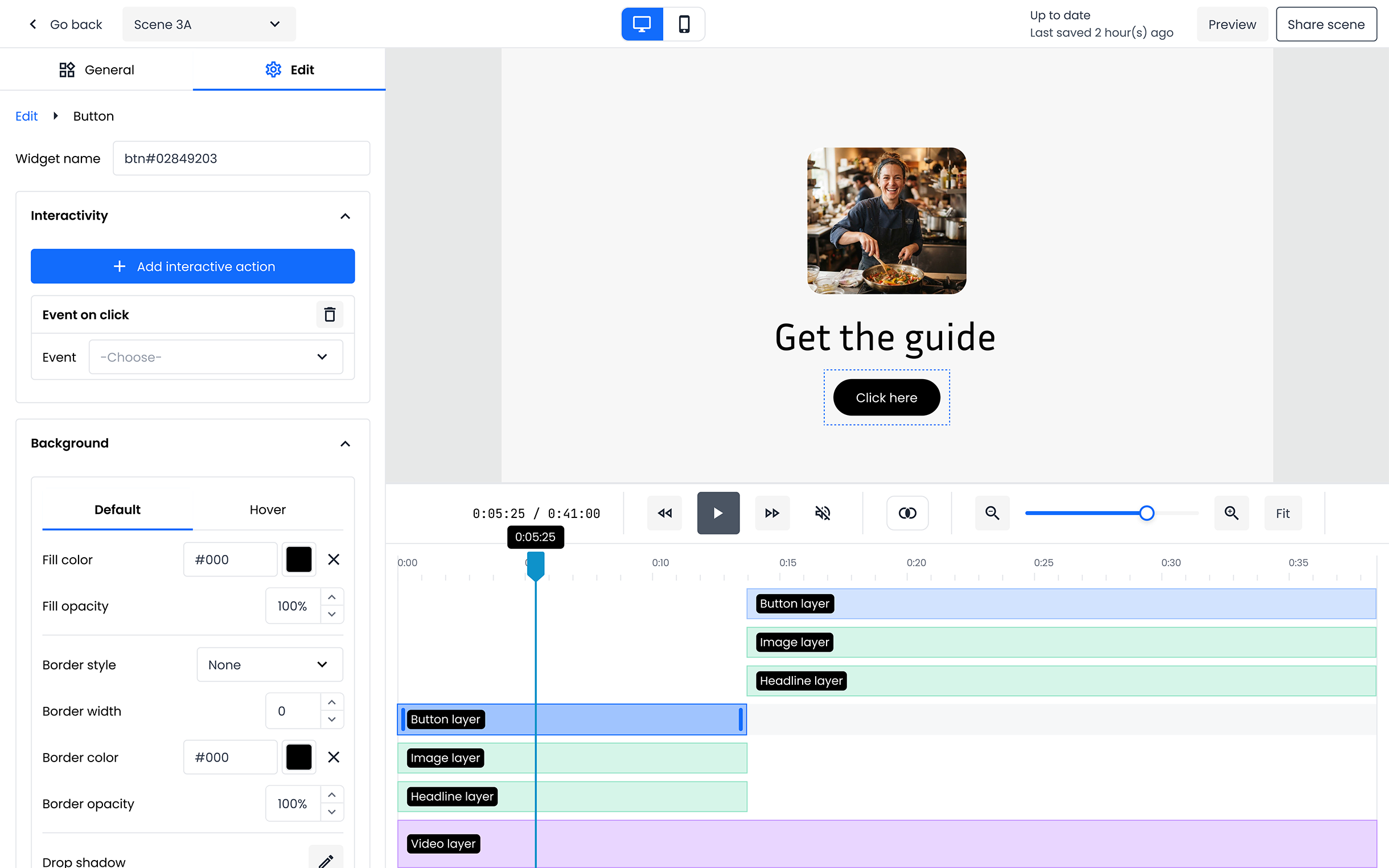Click the Preview button

1232,24
